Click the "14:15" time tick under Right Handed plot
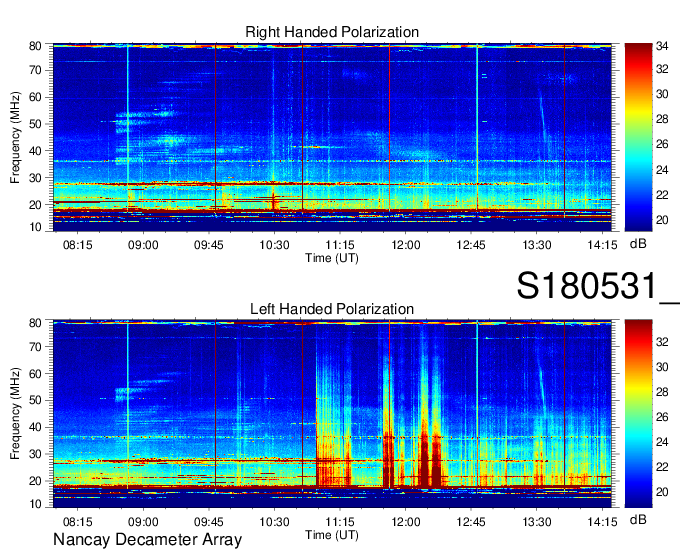Image resolution: width=680 pixels, height=552 pixels. point(602,245)
